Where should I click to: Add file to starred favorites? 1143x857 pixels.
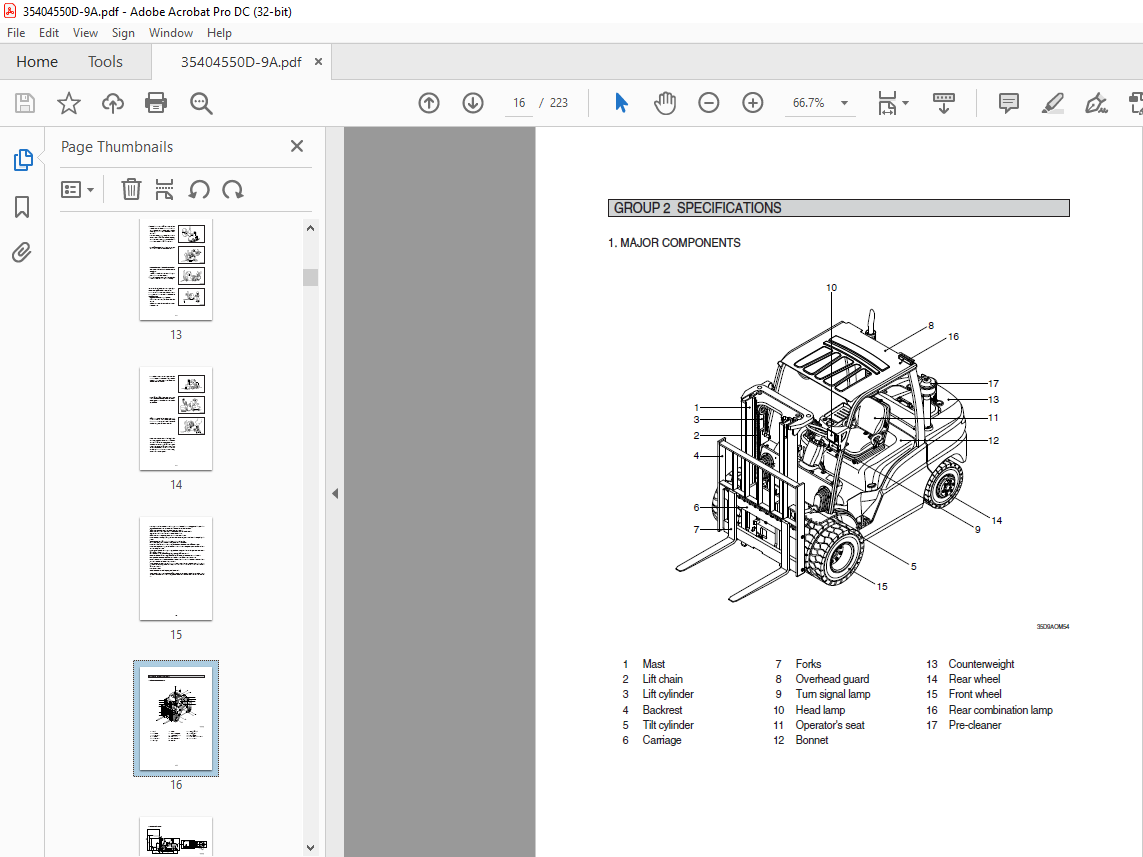pyautogui.click(x=69, y=103)
